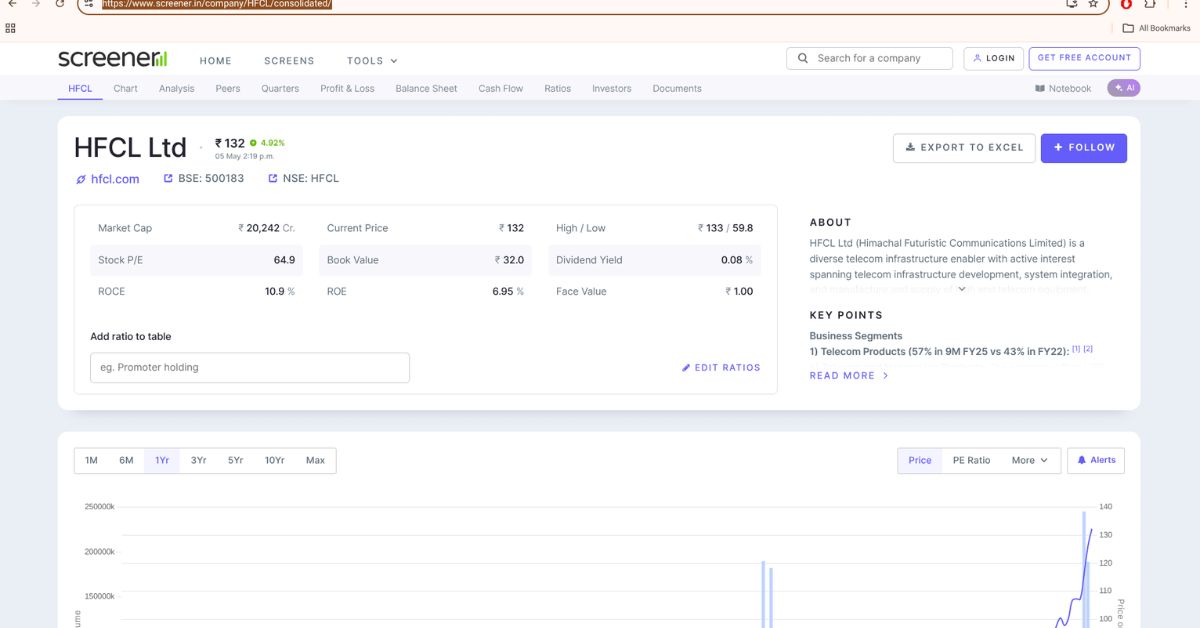Select the Max chart range
This screenshot has width=1200, height=628.
315,460
